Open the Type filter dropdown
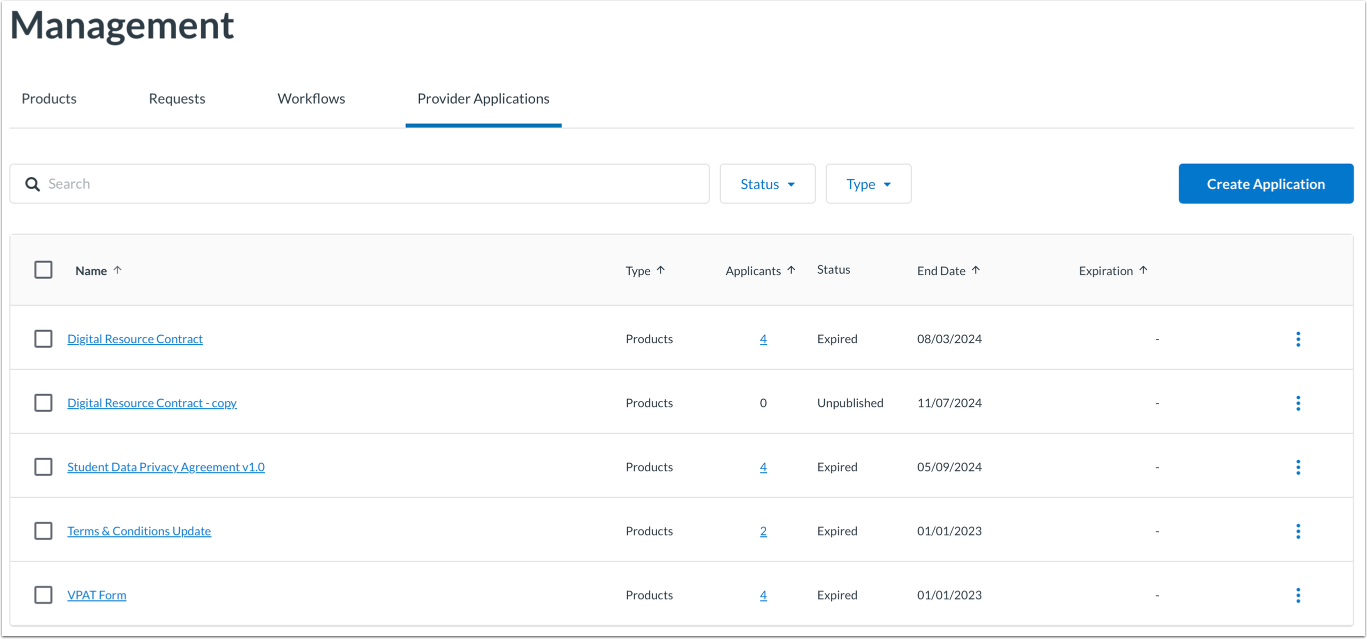Screen dimensions: 1367x639 (x=868, y=184)
